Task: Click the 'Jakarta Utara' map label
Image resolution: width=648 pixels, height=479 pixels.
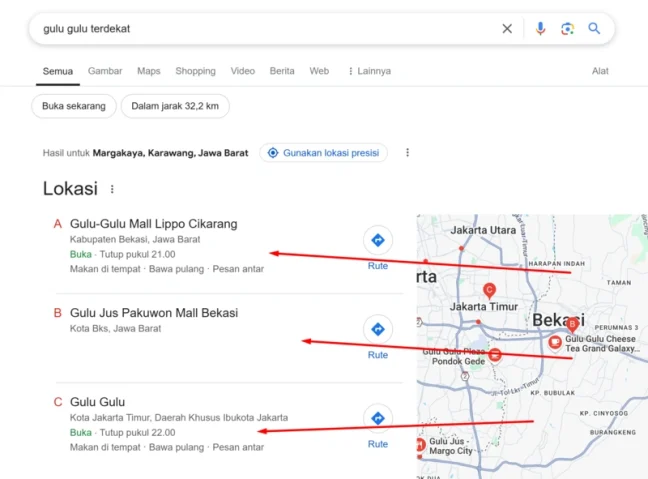Action: [483, 230]
